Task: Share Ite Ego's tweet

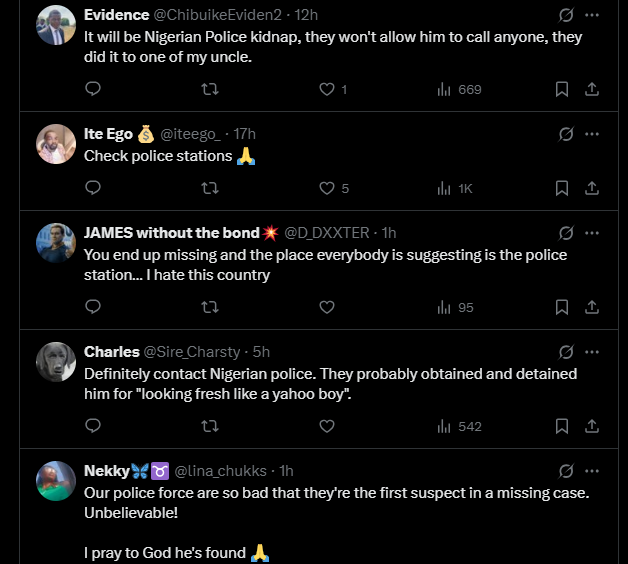Action: [x=591, y=188]
